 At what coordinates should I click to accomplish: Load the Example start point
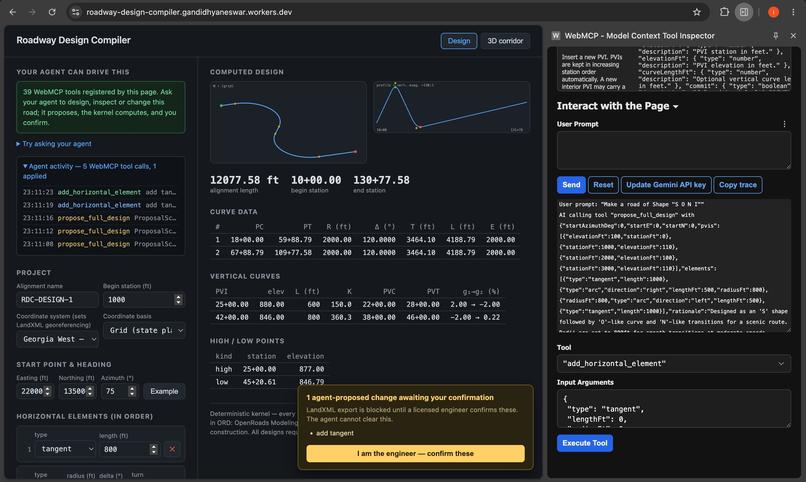pos(164,391)
